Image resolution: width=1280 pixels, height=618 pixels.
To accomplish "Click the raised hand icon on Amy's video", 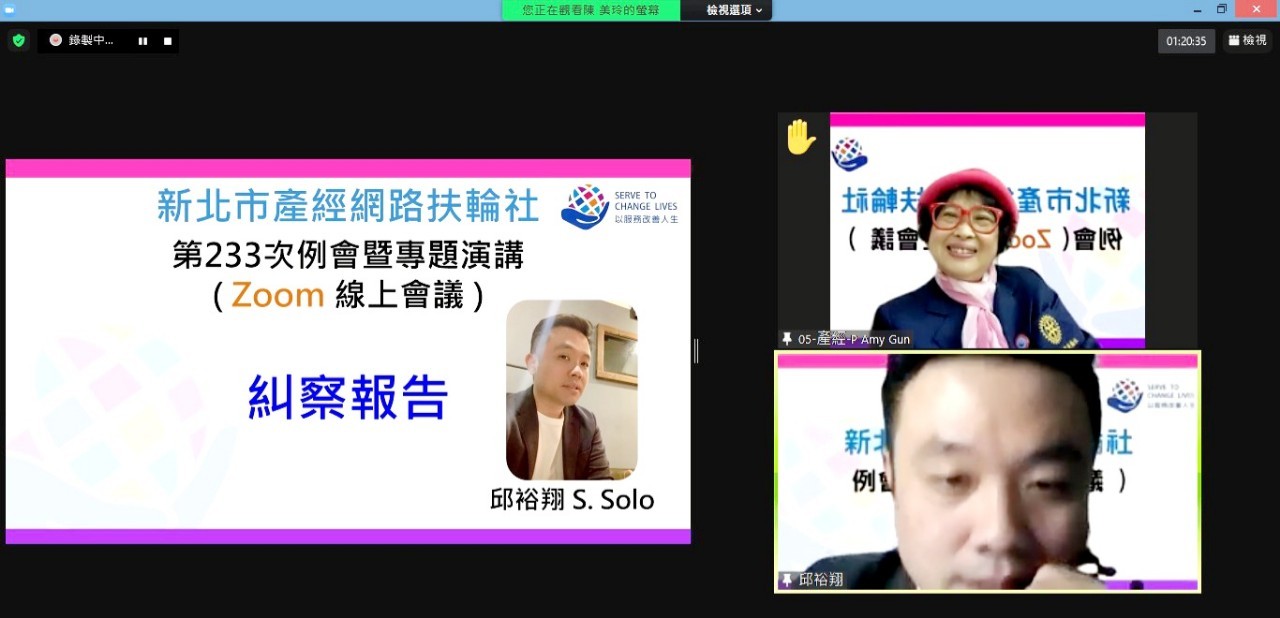I will pyautogui.click(x=800, y=137).
